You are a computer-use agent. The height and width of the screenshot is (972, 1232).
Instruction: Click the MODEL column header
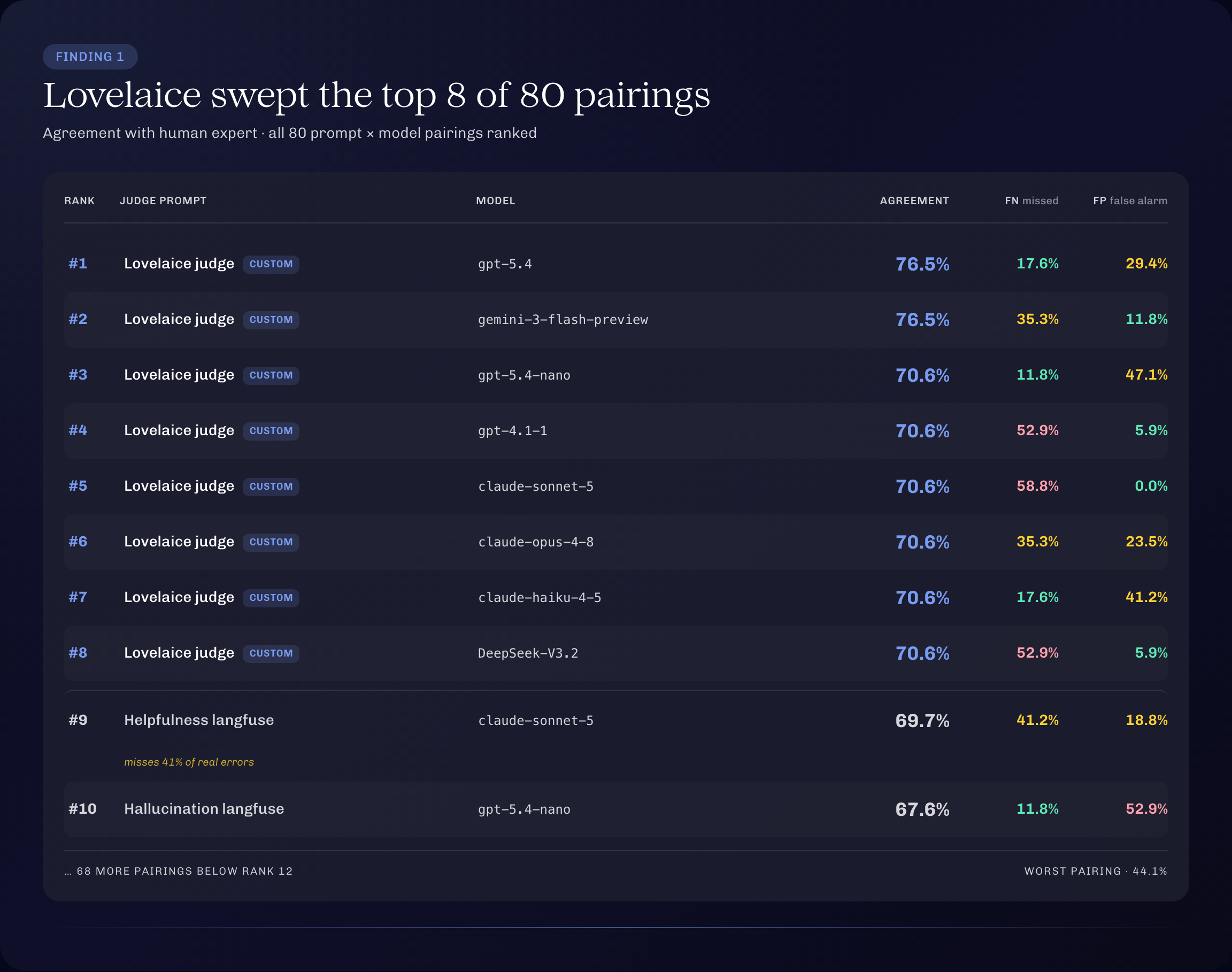(x=495, y=201)
